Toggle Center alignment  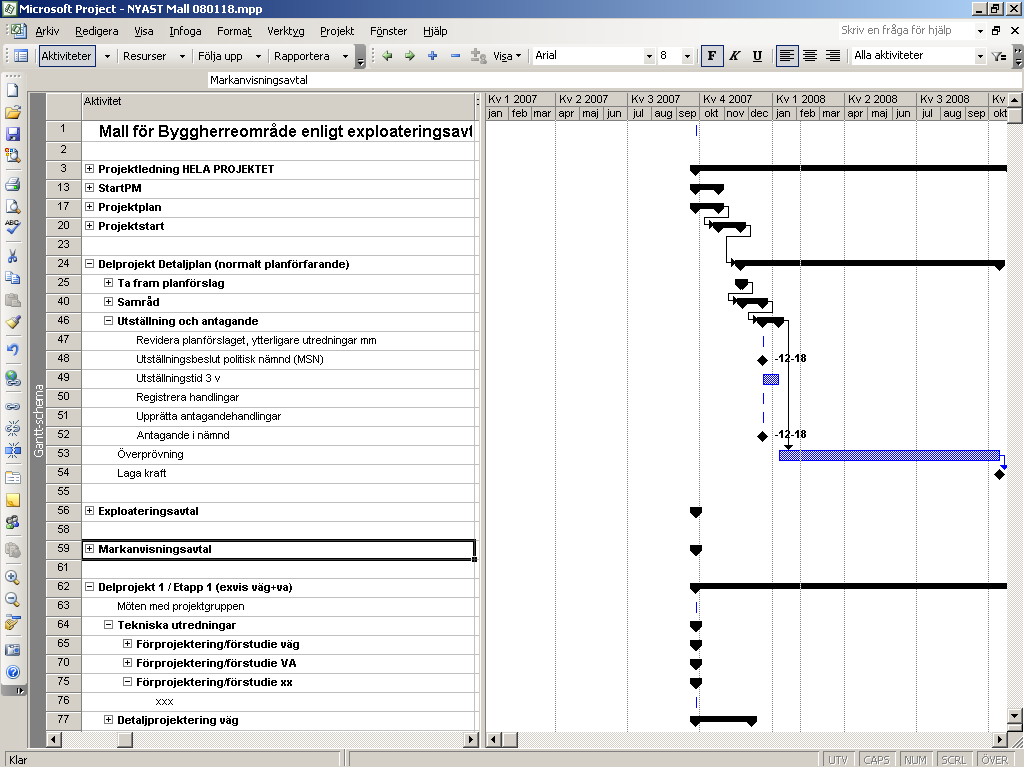(810, 56)
